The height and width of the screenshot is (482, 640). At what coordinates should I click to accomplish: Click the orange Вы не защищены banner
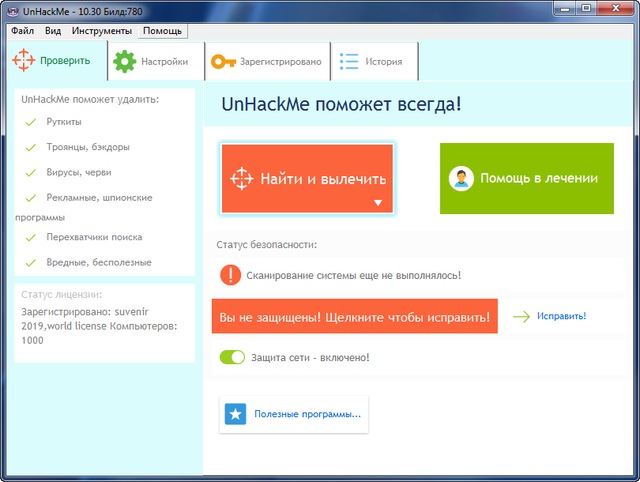pos(355,317)
